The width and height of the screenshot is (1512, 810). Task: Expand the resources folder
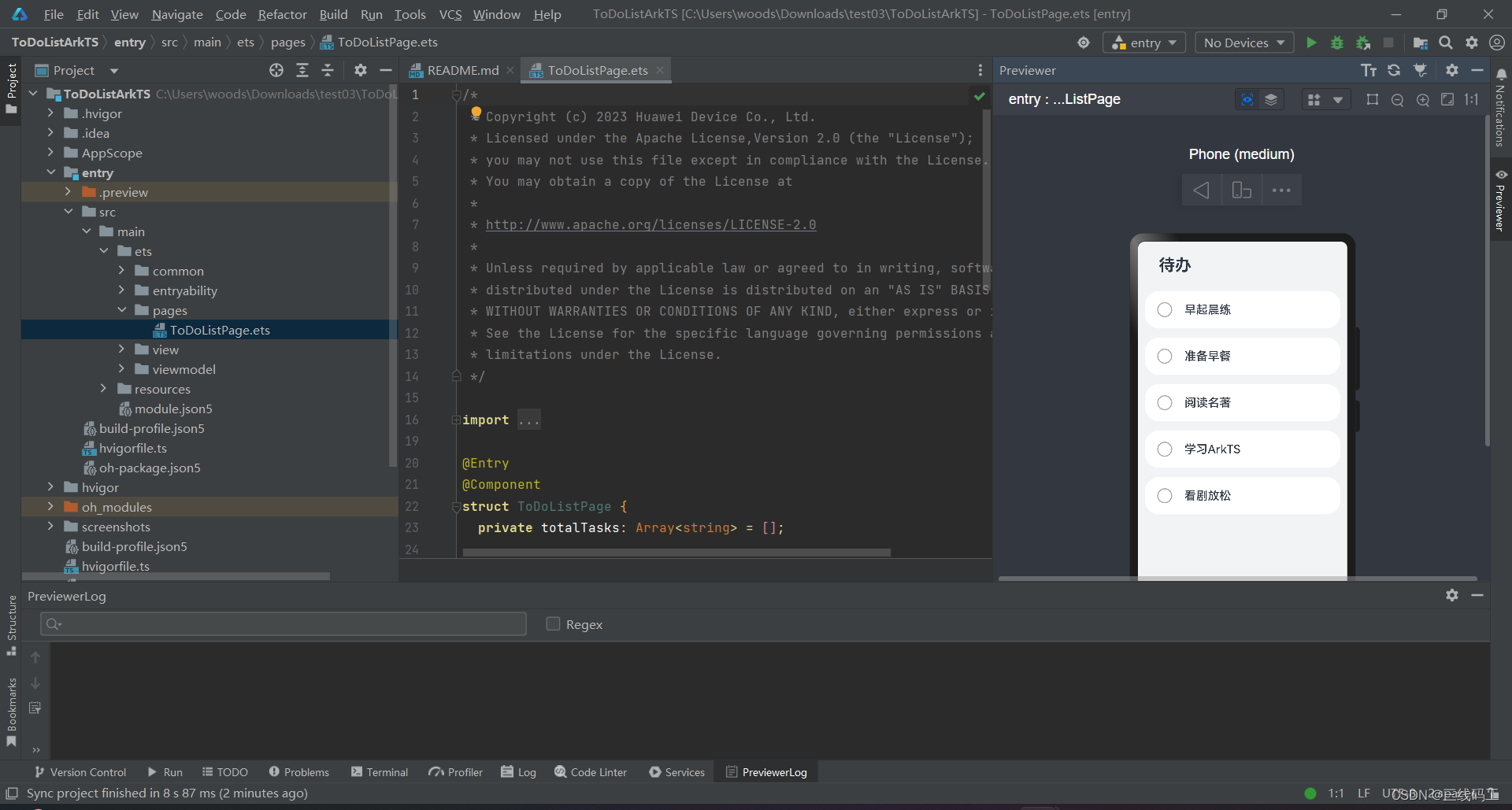103,389
